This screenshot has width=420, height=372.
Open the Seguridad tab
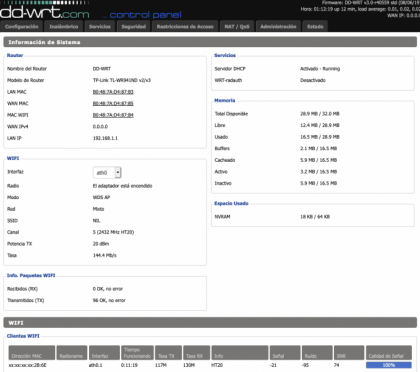(134, 27)
